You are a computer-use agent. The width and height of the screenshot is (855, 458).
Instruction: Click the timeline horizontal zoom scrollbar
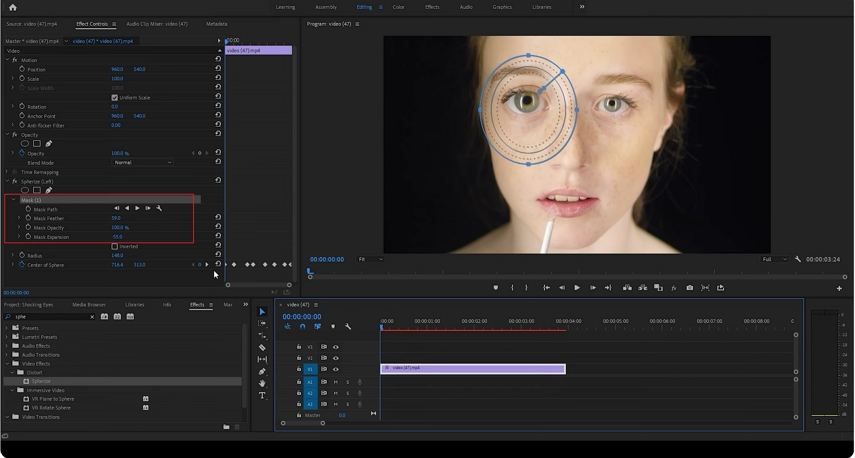(x=303, y=423)
